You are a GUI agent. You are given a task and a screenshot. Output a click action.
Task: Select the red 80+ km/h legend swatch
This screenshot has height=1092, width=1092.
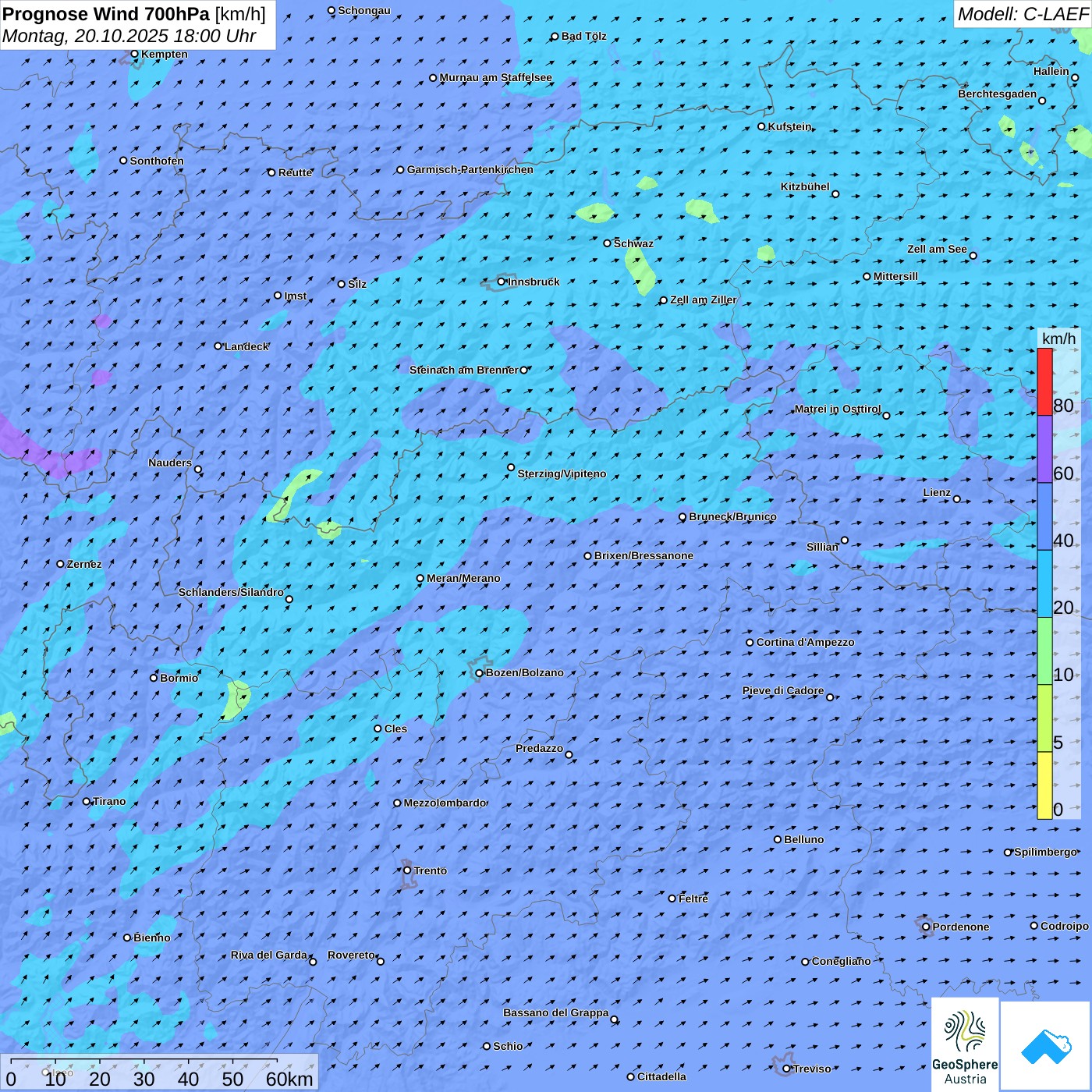coord(1044,382)
